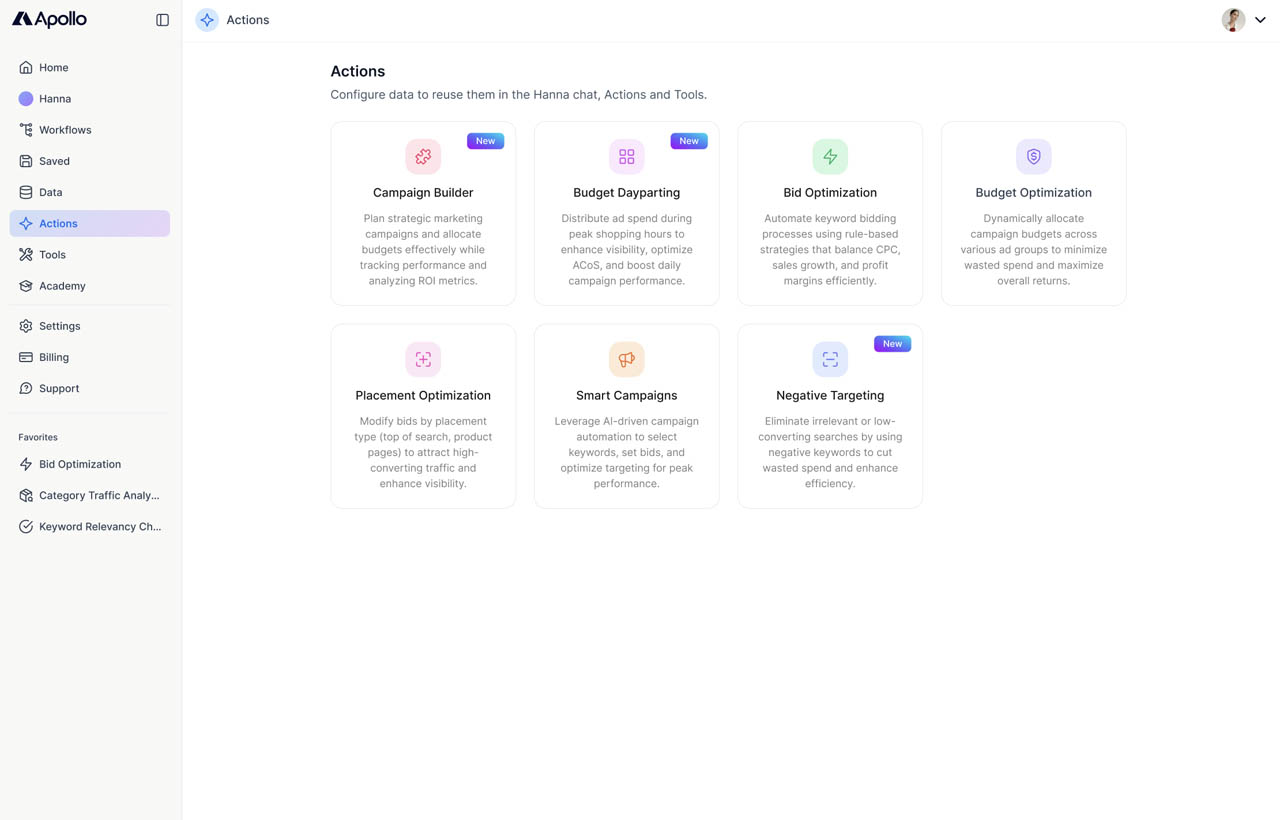Click the Campaign Builder puzzle icon
Image resolution: width=1280 pixels, height=820 pixels.
click(x=423, y=157)
